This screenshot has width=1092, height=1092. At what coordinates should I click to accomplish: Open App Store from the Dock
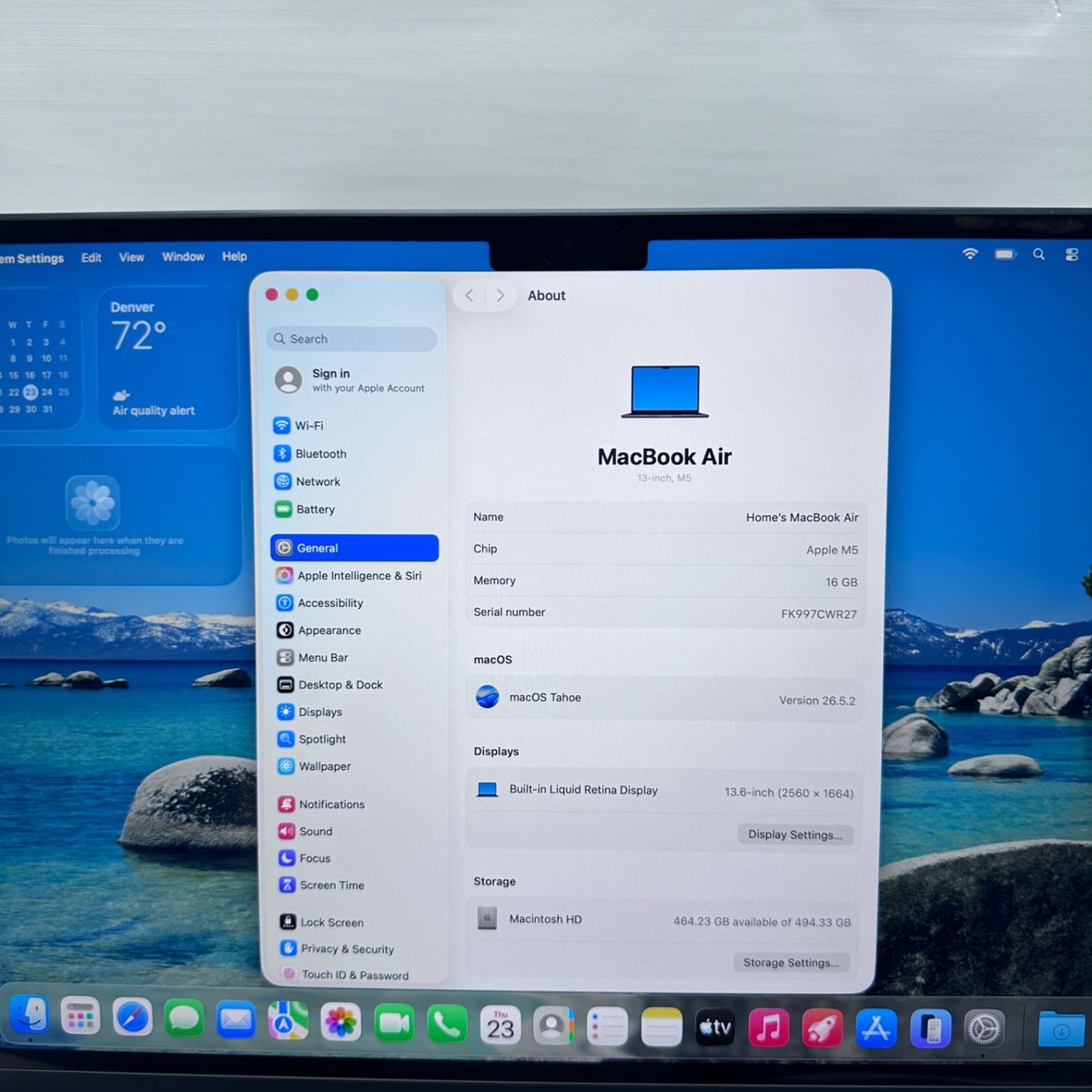876,1029
